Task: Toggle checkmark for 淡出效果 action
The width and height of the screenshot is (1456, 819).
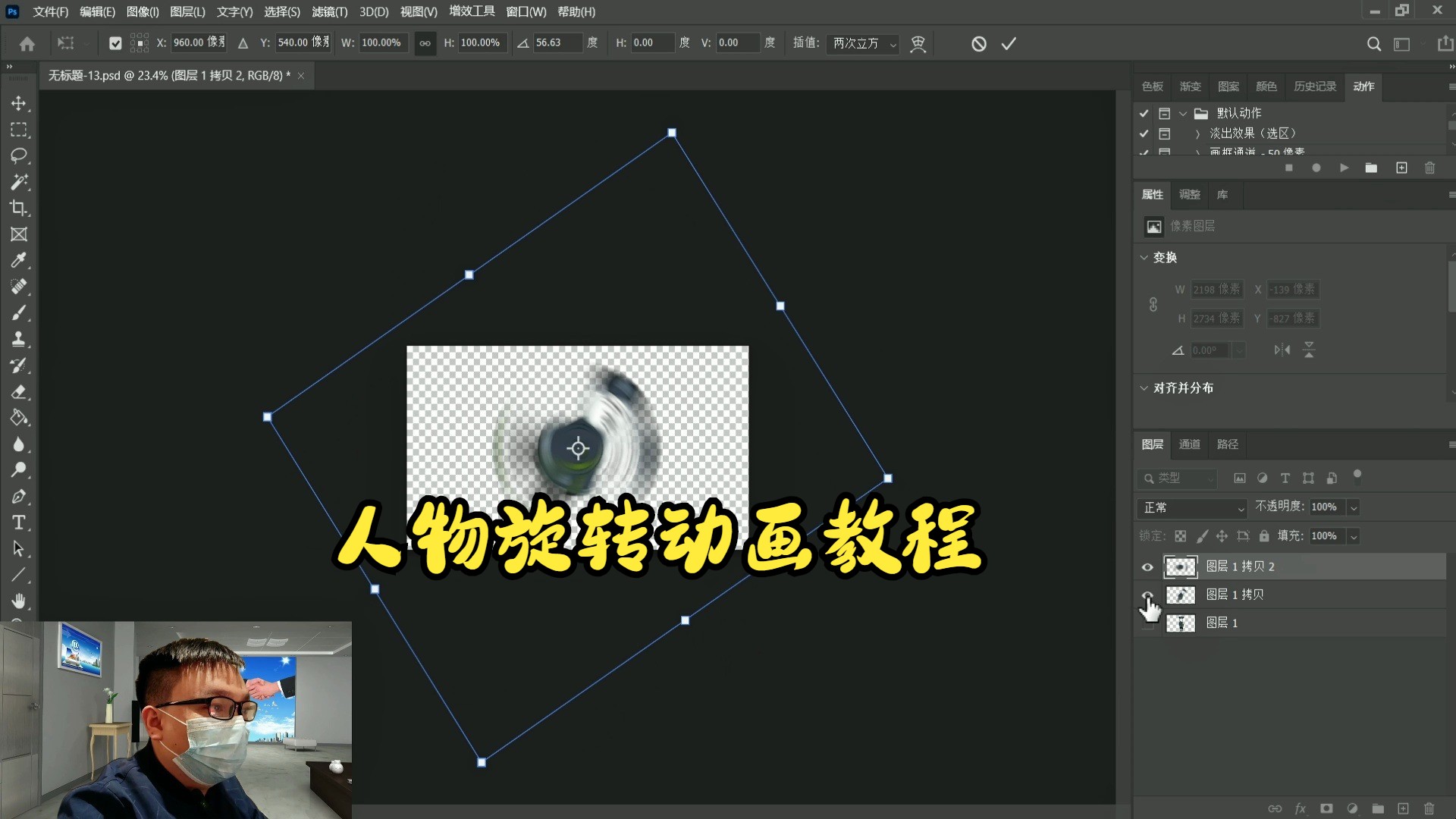Action: (x=1144, y=133)
